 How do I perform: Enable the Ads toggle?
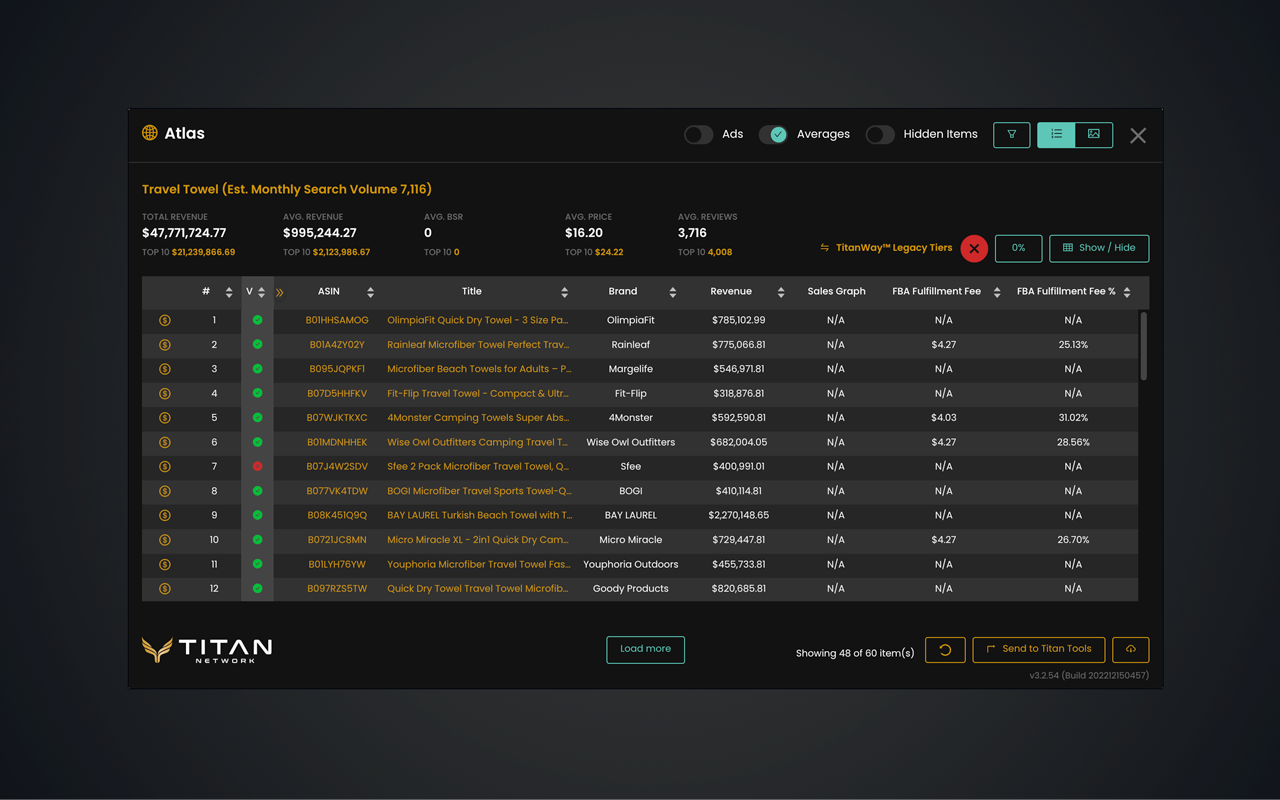(698, 134)
